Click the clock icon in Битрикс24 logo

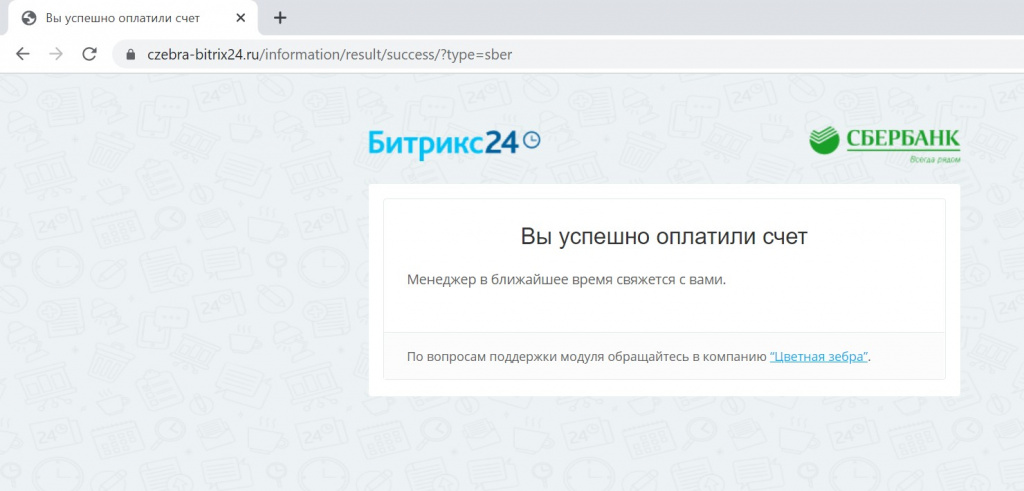click(532, 140)
